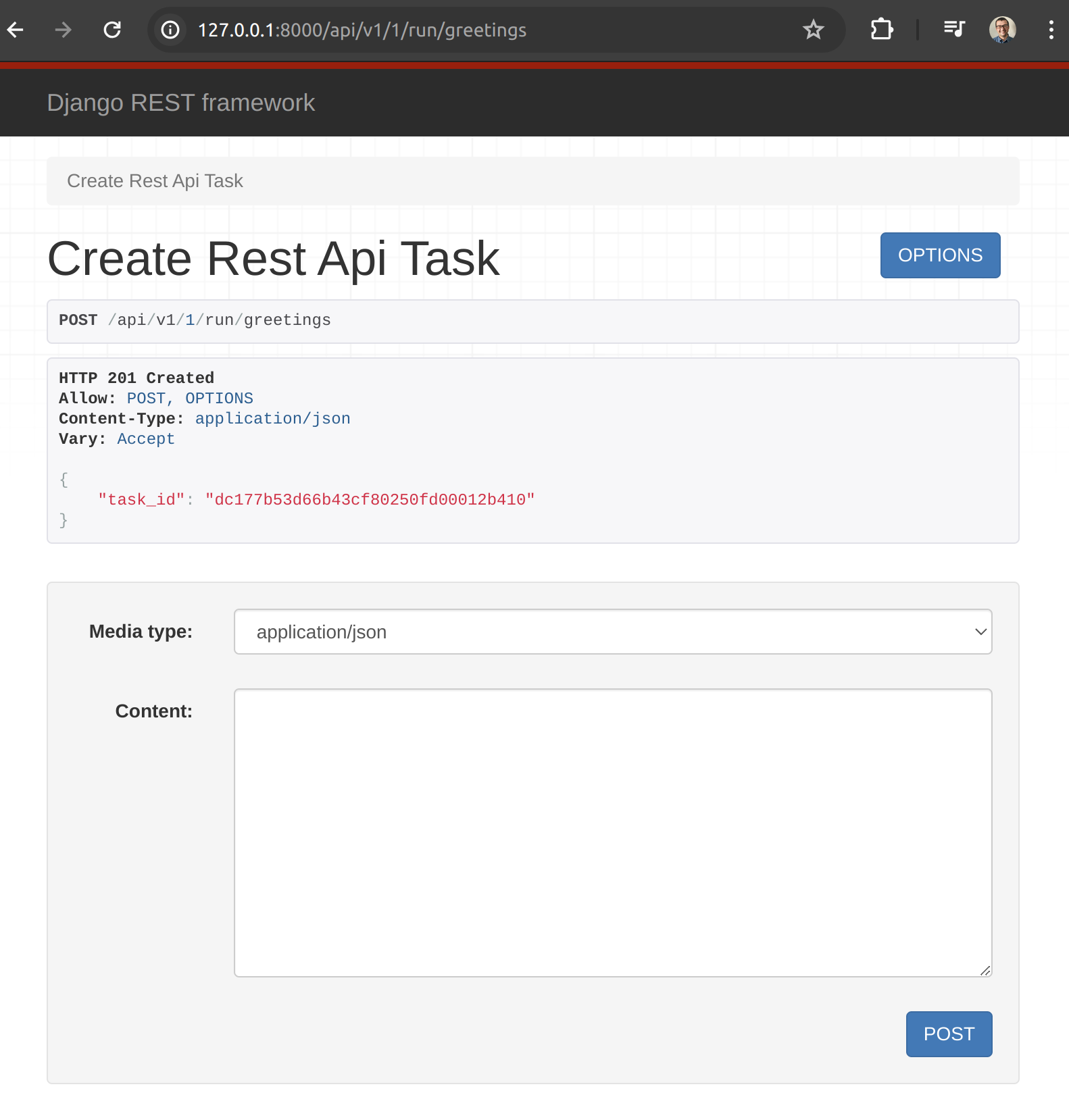Open the extensions puzzle icon

(x=882, y=30)
